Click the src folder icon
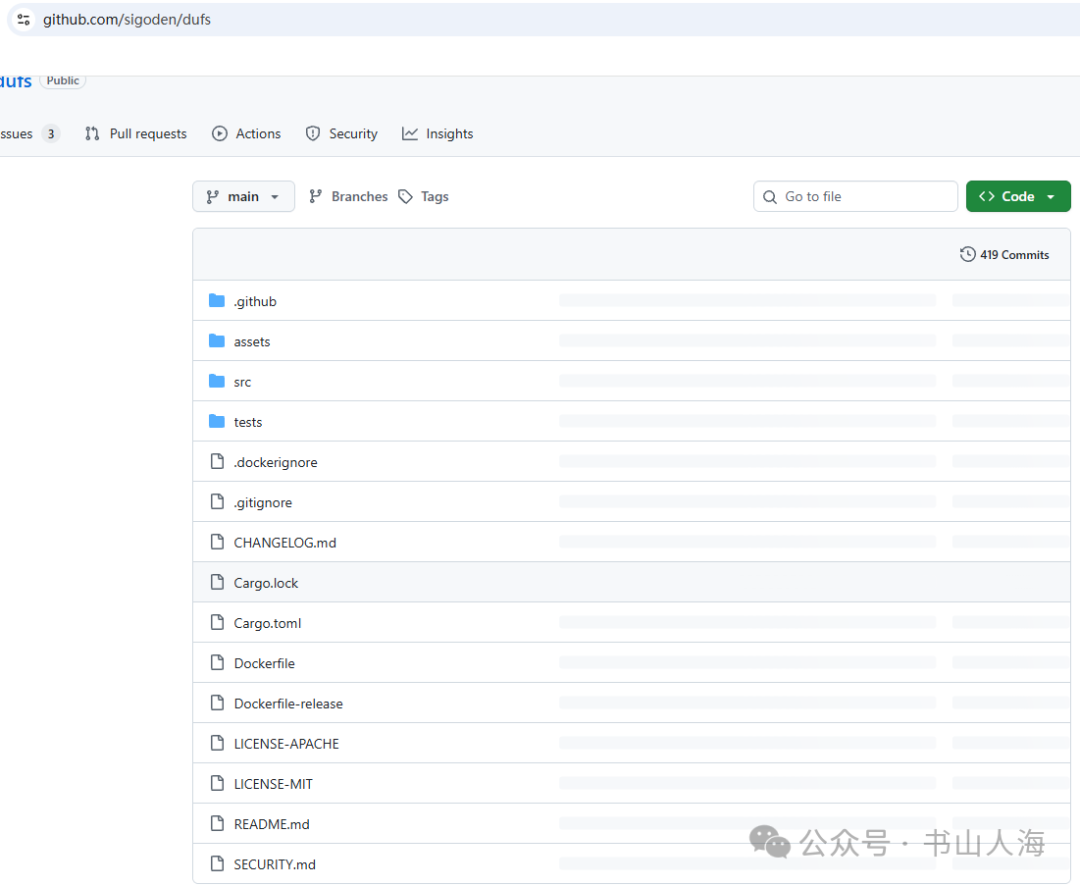The width and height of the screenshot is (1080, 886). click(217, 381)
